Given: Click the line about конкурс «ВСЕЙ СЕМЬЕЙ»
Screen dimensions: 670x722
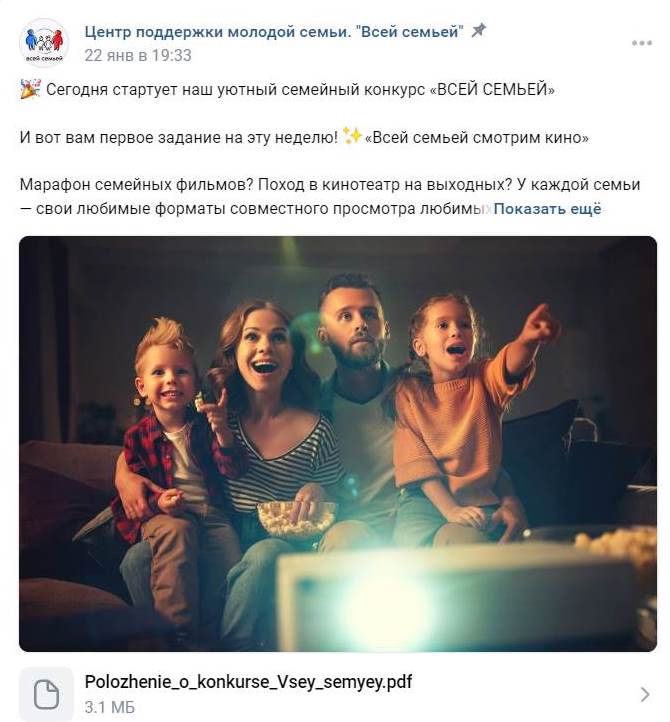Looking at the screenshot, I should (287, 89).
